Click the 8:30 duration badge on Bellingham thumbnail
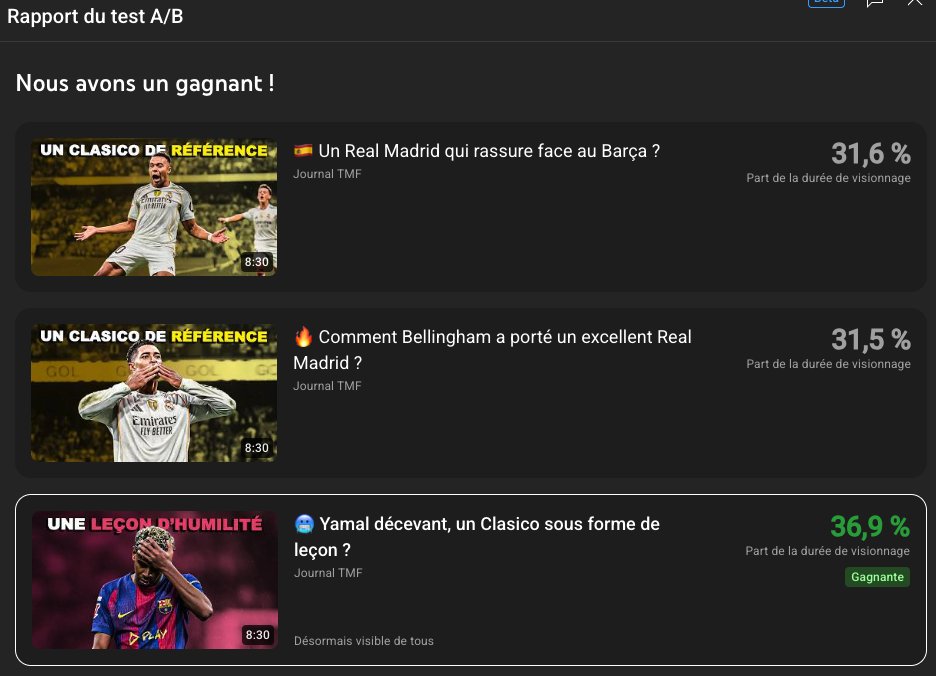936x676 pixels. pos(257,448)
